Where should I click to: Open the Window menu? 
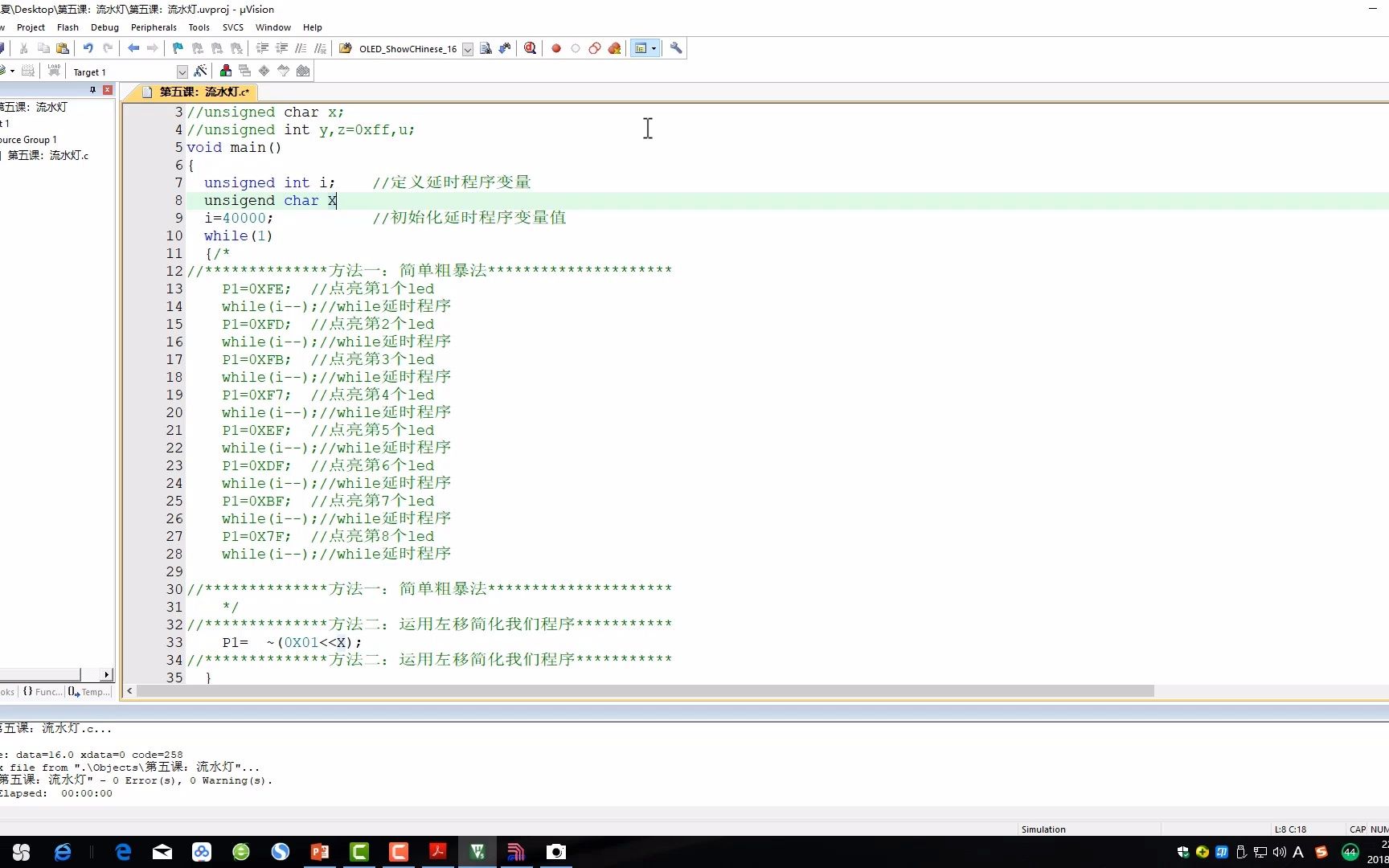click(x=273, y=27)
